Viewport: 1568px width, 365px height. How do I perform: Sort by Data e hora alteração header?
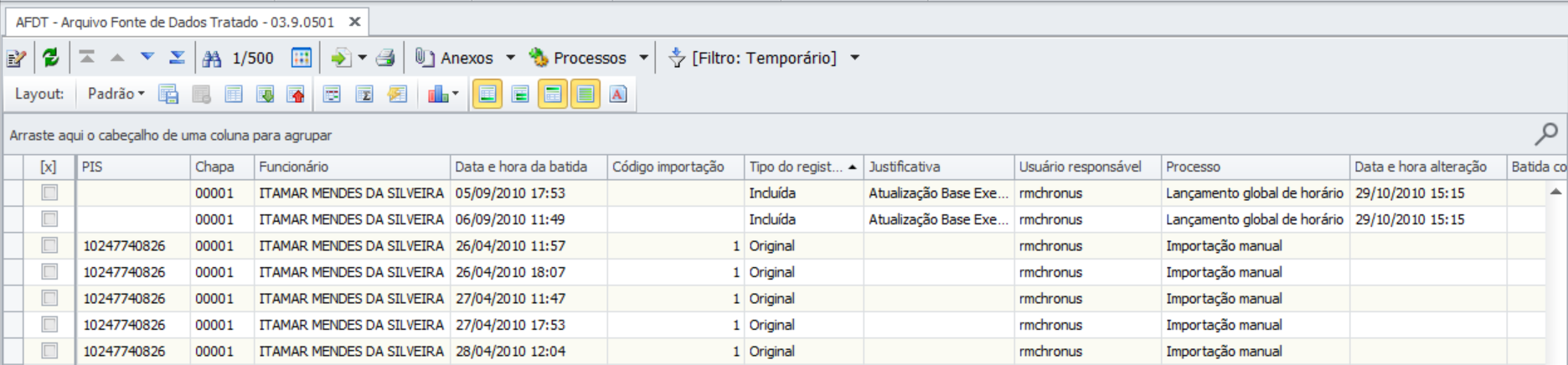(1428, 167)
